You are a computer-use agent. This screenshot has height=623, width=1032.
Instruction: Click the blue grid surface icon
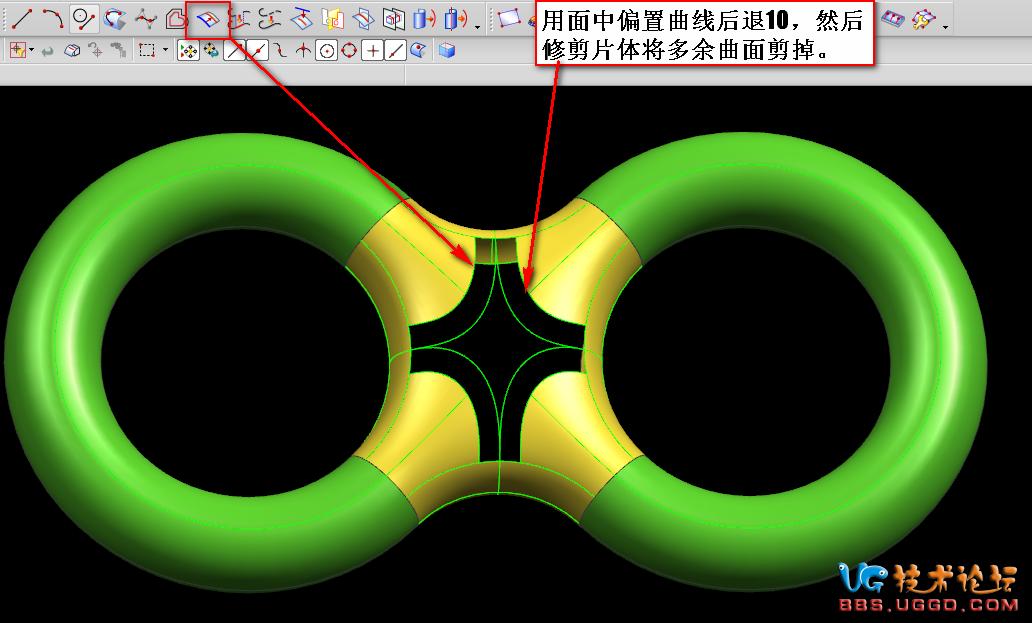892,19
